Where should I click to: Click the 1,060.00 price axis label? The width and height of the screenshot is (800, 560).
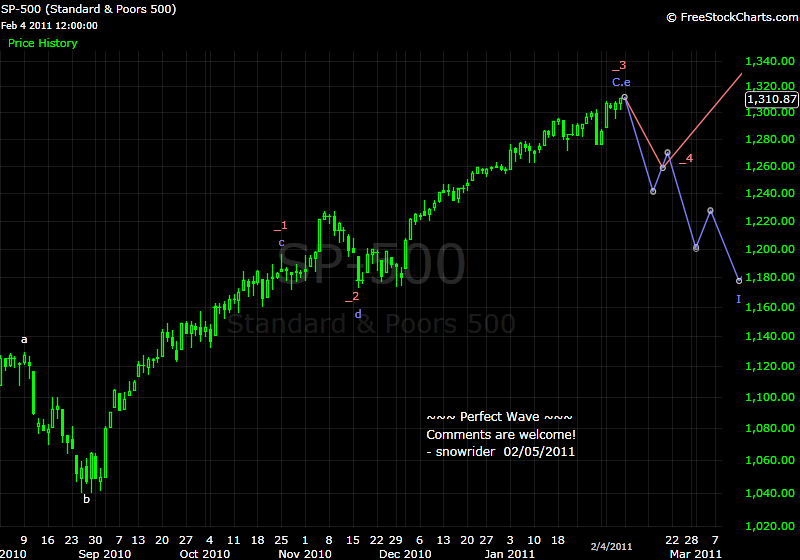770,461
